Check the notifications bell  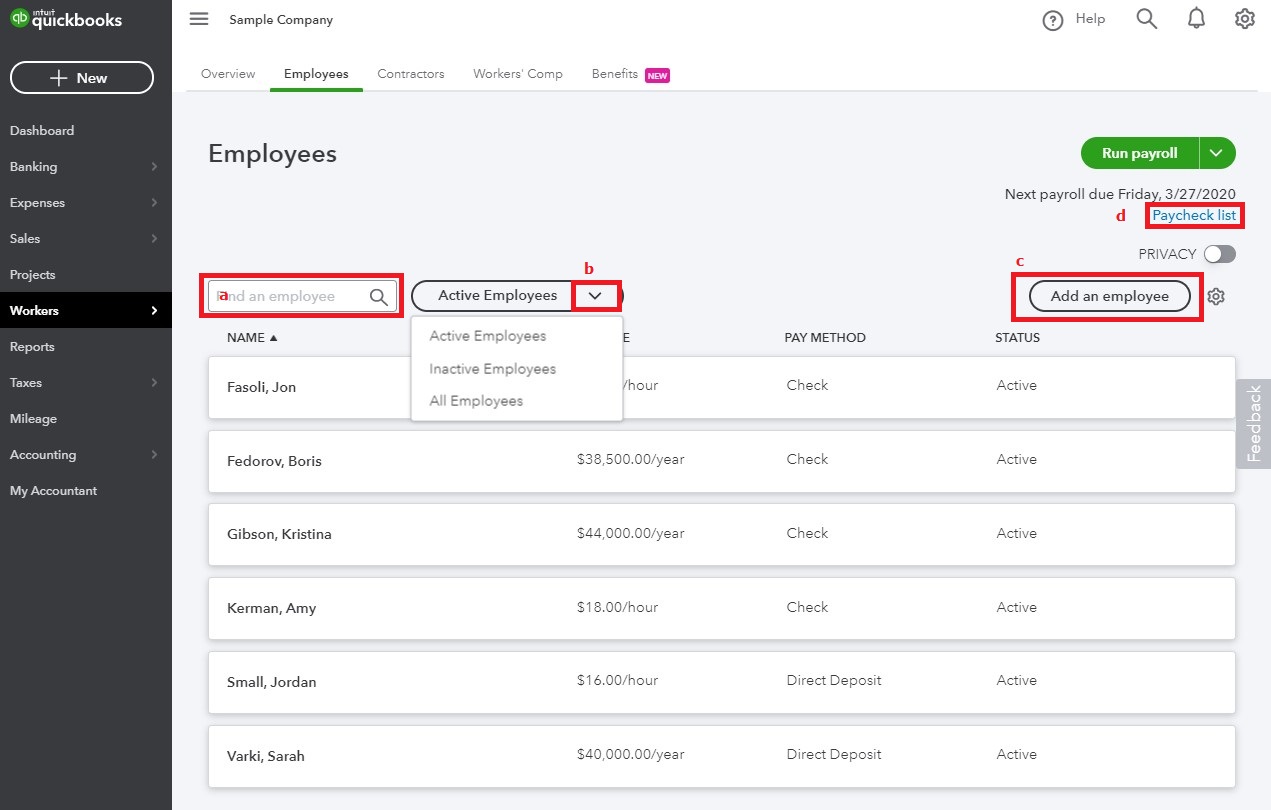coord(1196,19)
